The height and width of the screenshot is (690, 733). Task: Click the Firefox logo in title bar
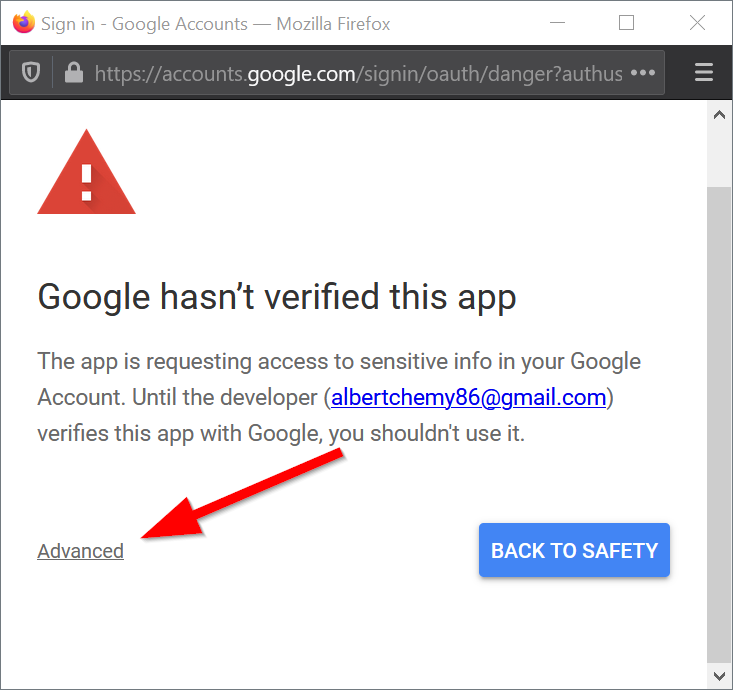coord(23,22)
